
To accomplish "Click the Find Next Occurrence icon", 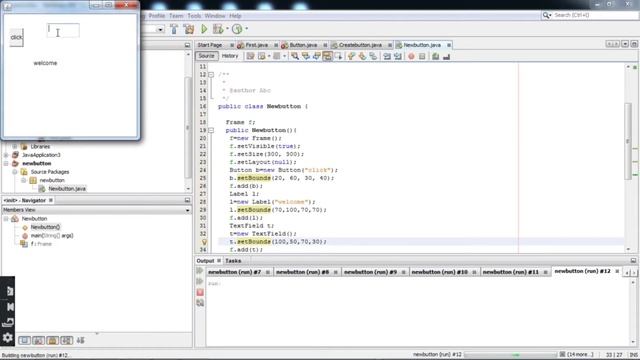I will click(316, 56).
